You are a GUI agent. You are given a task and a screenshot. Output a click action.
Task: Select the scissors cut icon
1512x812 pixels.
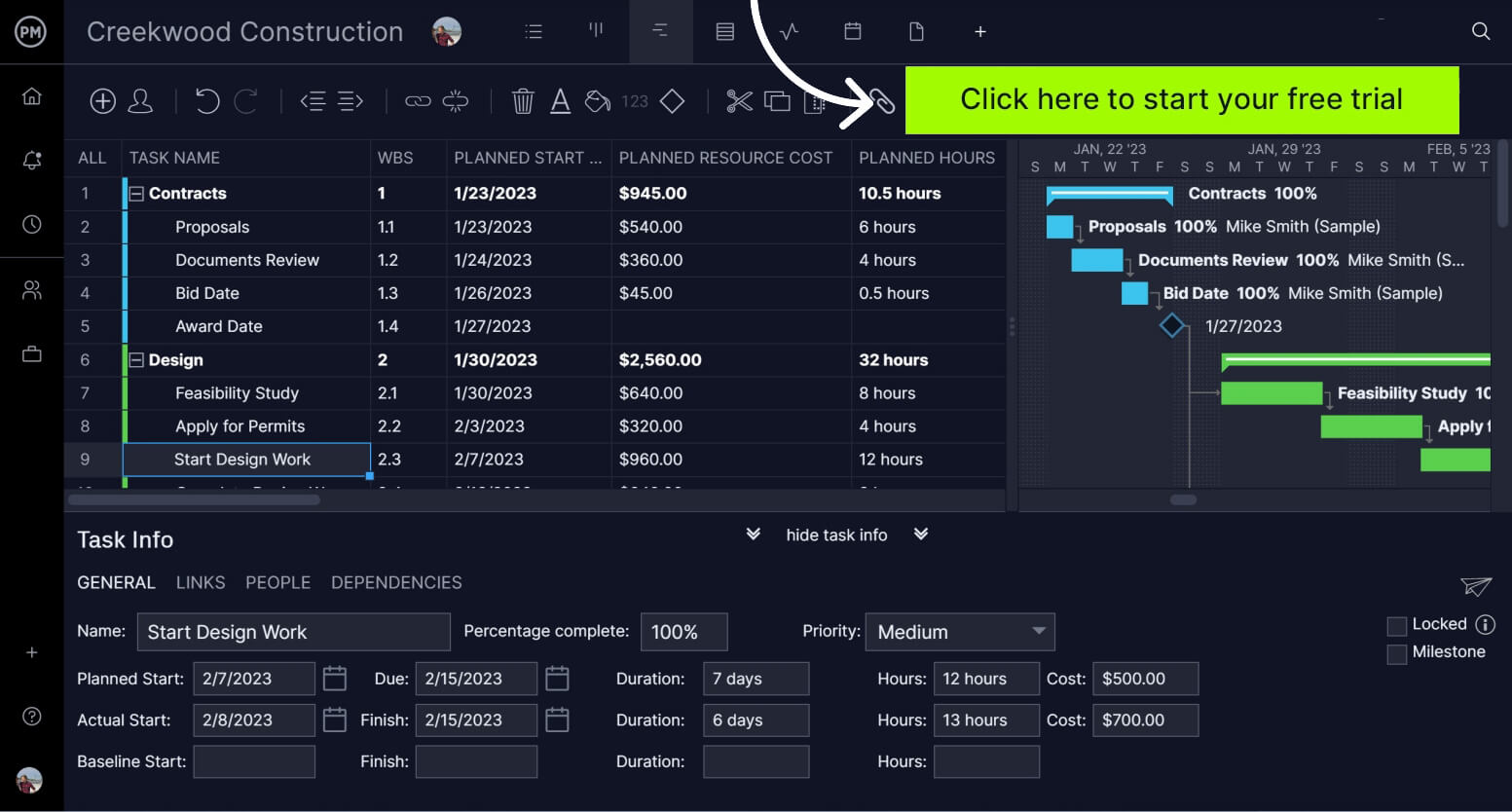pos(739,100)
